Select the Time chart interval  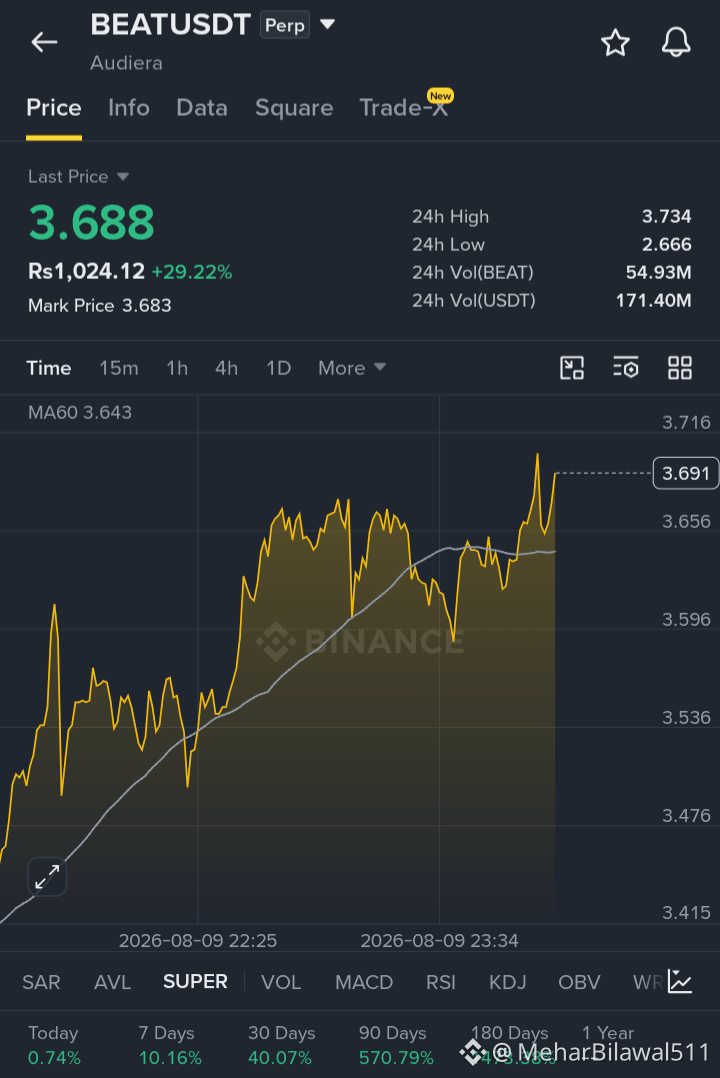point(49,368)
